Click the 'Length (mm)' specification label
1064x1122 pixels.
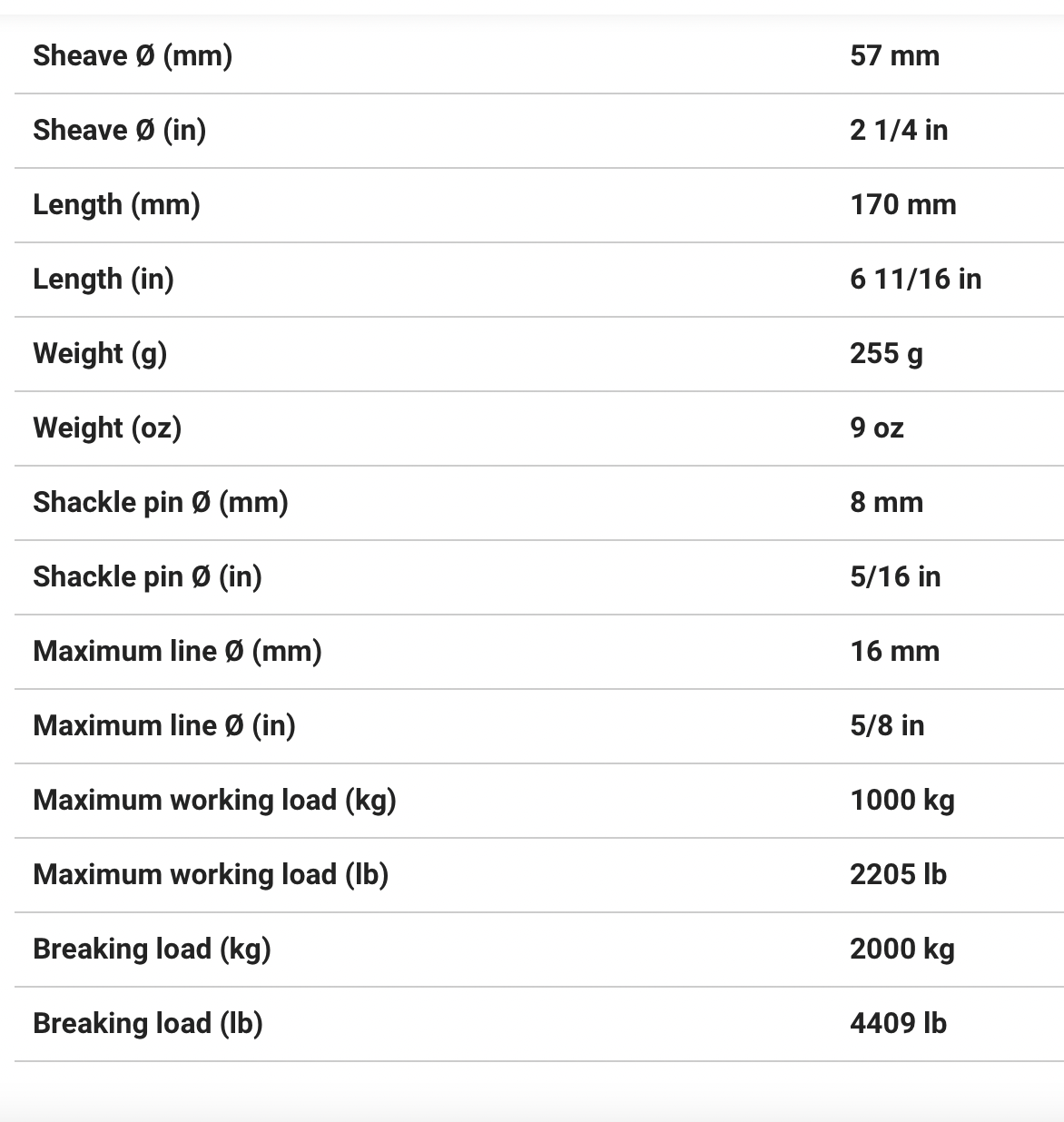[x=116, y=205]
